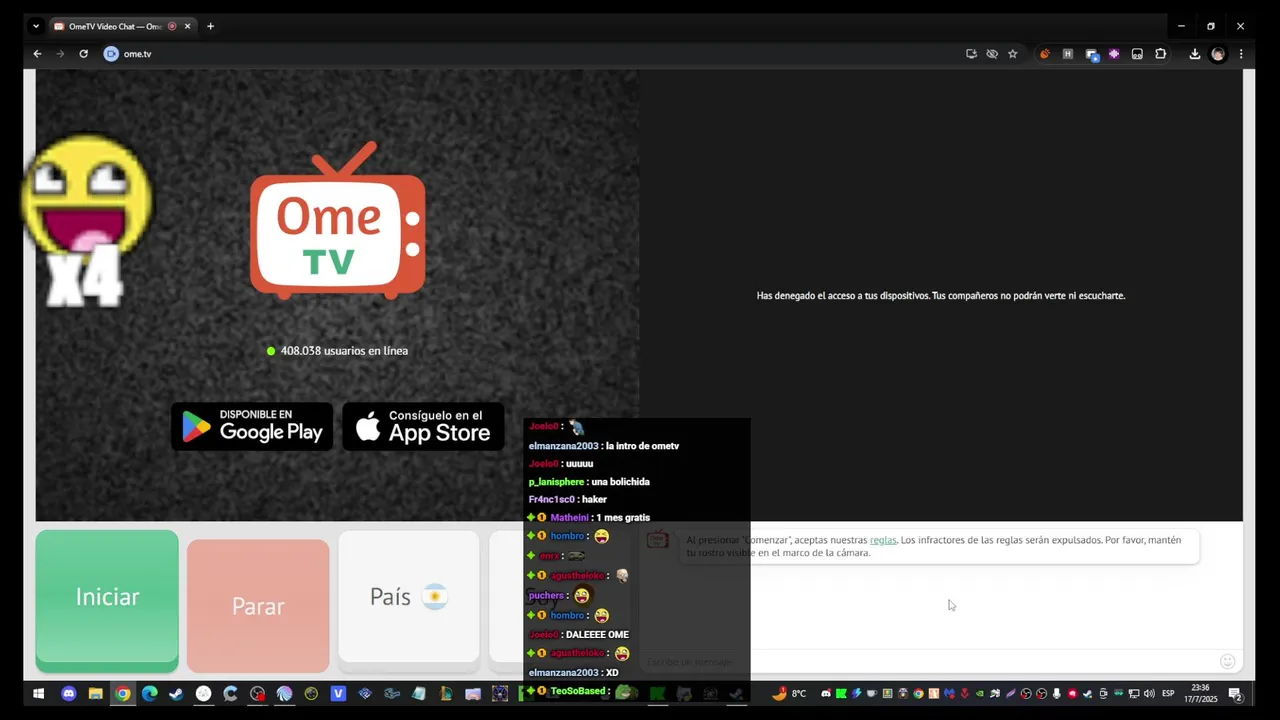The height and width of the screenshot is (720, 1280).
Task: Click the blue V app taskbar icon
Action: pyautogui.click(x=338, y=693)
